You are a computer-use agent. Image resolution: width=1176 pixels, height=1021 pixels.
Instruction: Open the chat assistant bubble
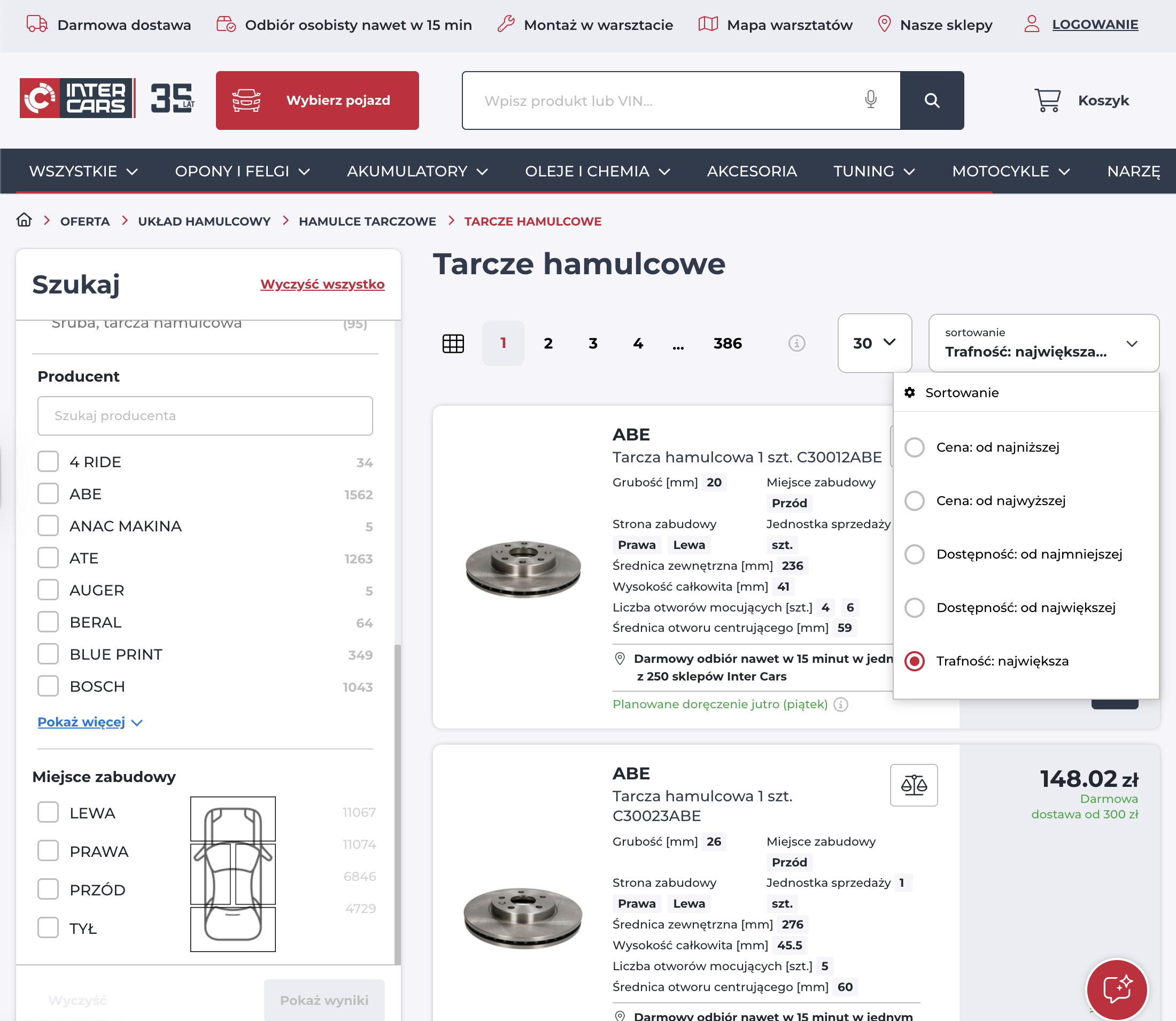pyautogui.click(x=1116, y=988)
